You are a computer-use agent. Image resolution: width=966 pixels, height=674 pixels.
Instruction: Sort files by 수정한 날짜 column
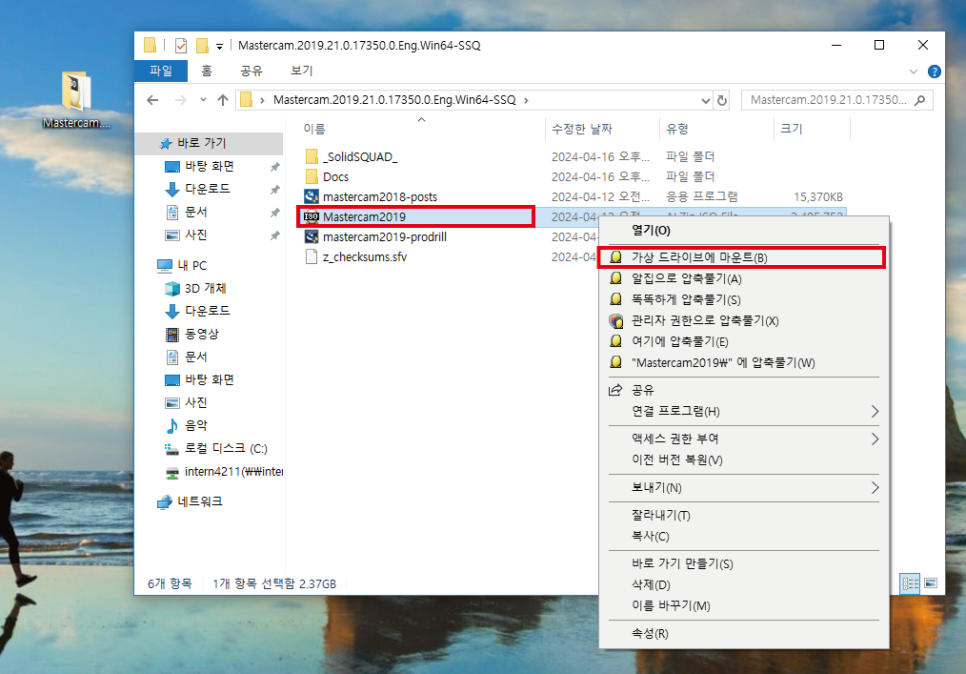(x=582, y=129)
